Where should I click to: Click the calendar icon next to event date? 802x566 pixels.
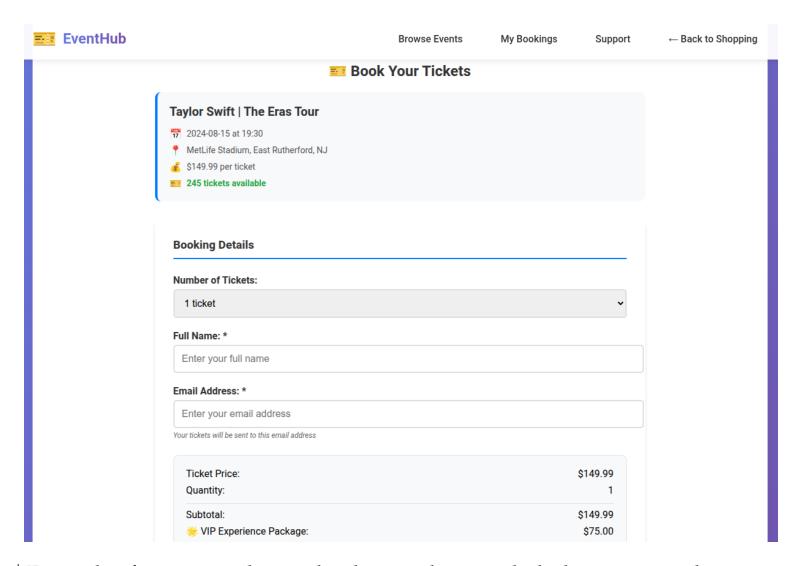click(175, 133)
